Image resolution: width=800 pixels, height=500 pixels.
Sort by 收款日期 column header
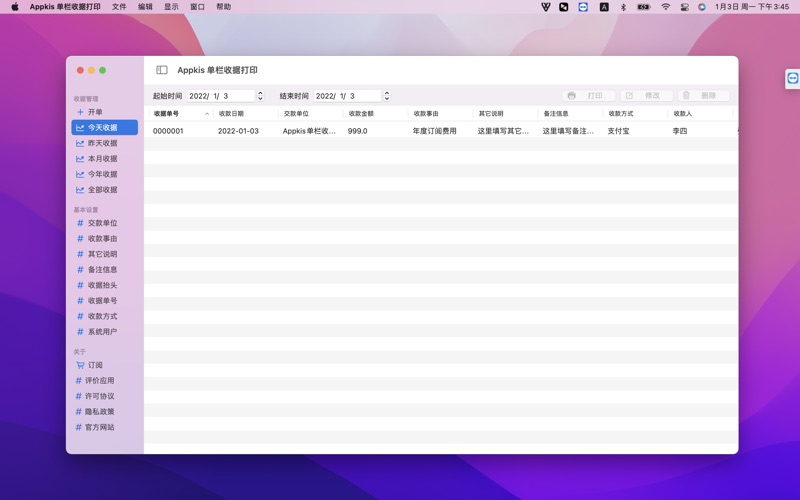coord(246,114)
